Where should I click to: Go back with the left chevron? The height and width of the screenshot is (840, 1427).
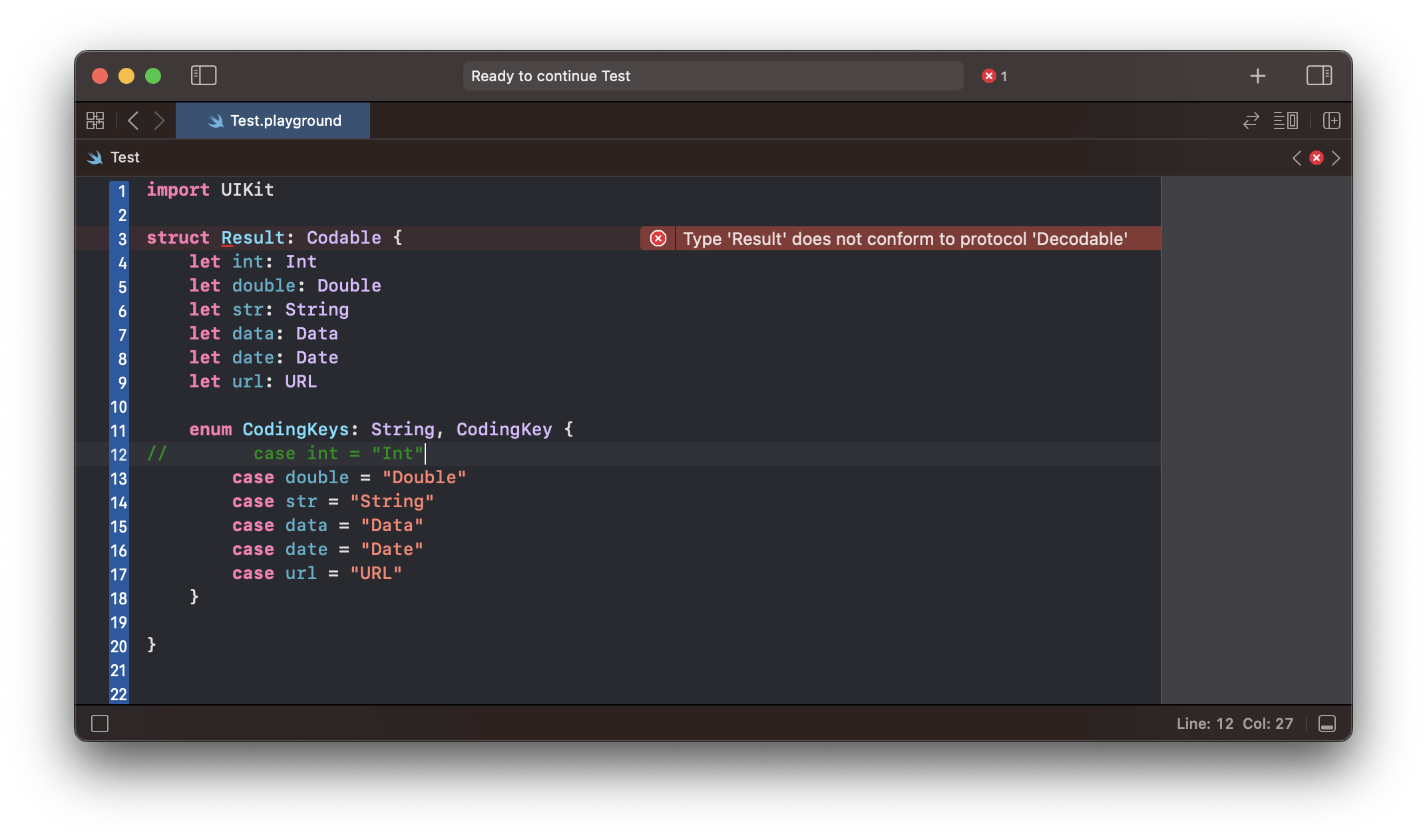coord(133,120)
